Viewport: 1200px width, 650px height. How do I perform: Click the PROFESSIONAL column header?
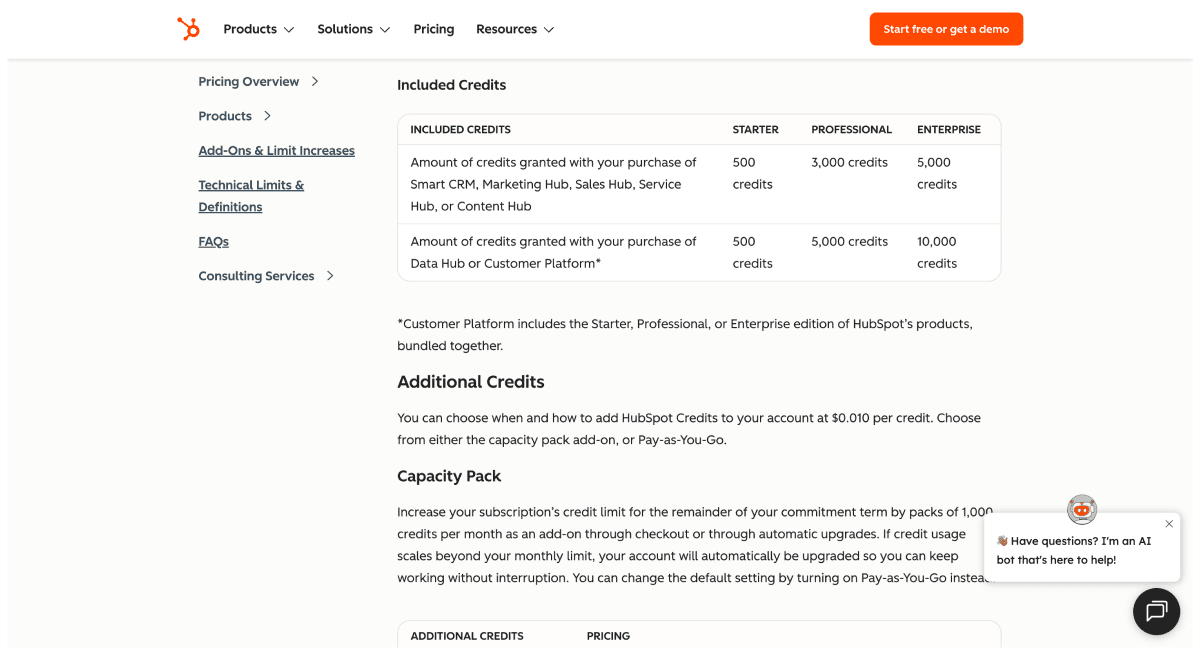pyautogui.click(x=851, y=130)
